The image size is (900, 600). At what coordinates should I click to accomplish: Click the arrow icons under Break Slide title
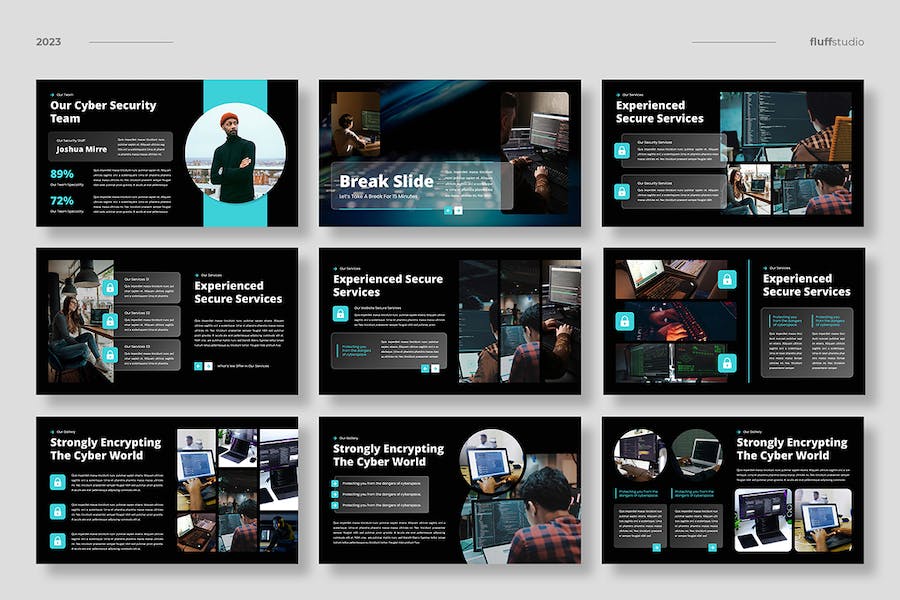453,211
